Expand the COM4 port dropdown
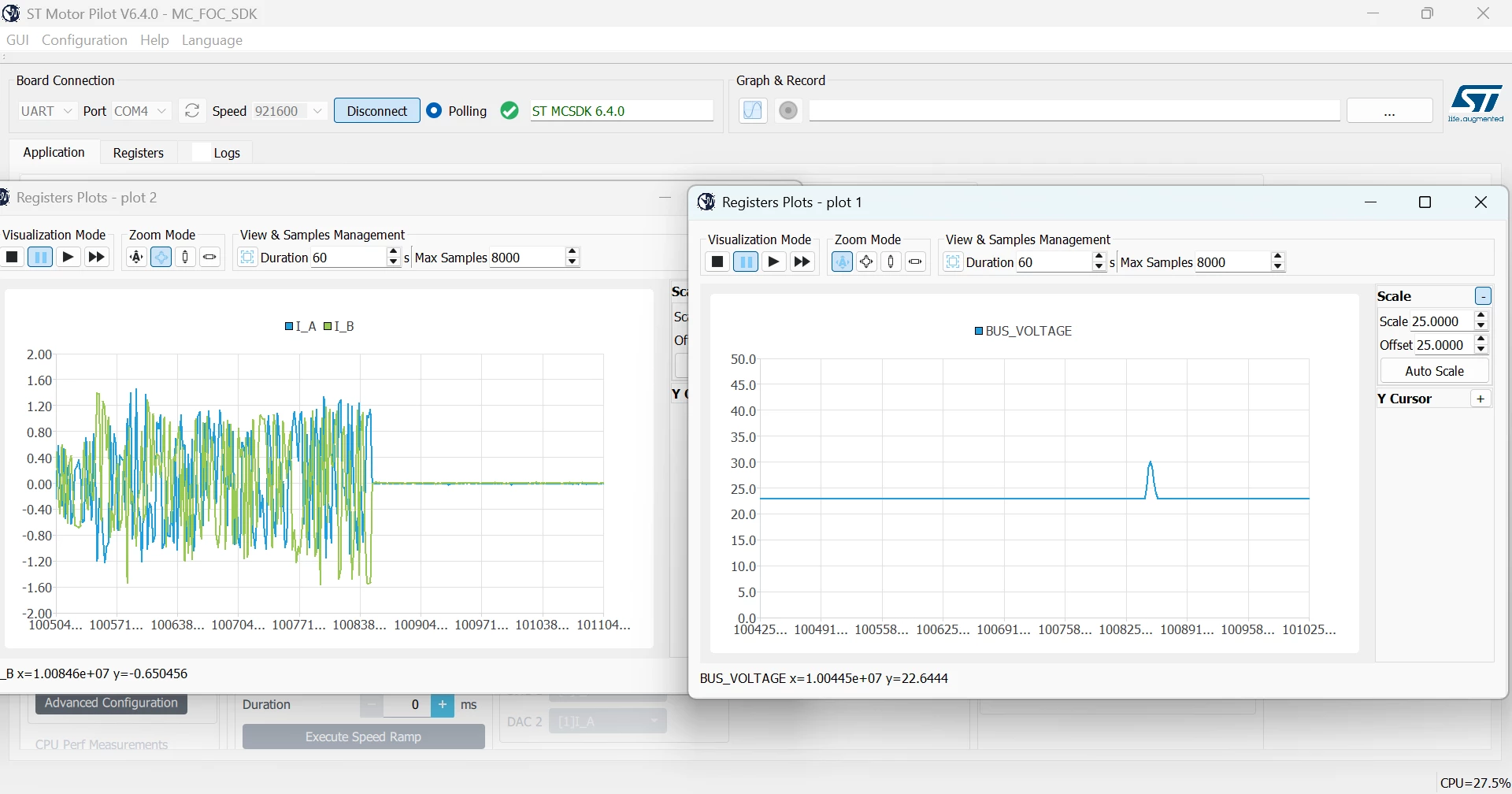This screenshot has width=1512, height=794. coord(142,111)
